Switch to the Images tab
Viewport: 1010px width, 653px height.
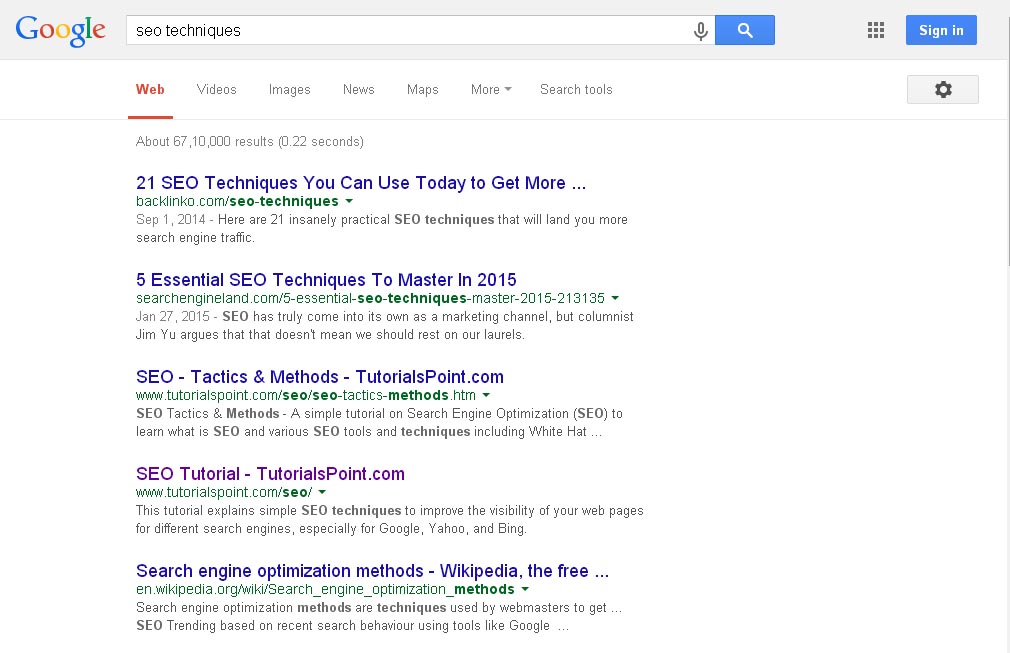pyautogui.click(x=289, y=90)
